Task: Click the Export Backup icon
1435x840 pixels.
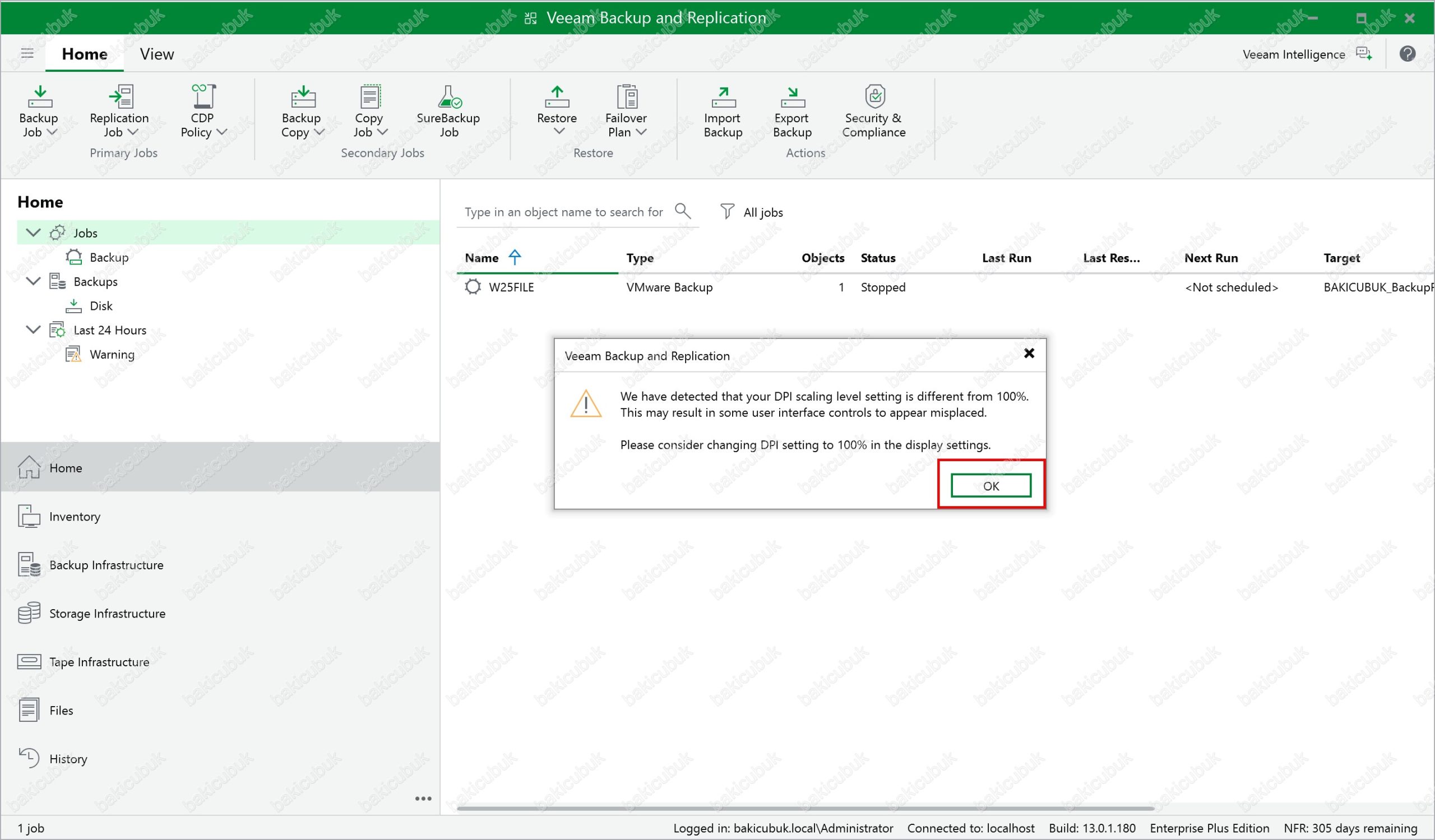Action: click(792, 98)
